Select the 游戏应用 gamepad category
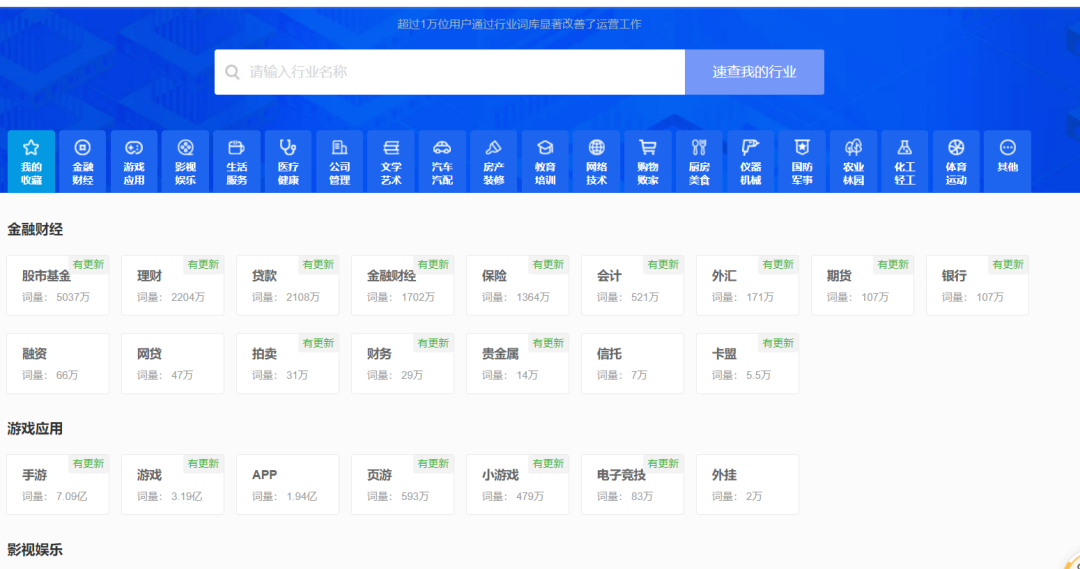1080x569 pixels. coord(134,161)
